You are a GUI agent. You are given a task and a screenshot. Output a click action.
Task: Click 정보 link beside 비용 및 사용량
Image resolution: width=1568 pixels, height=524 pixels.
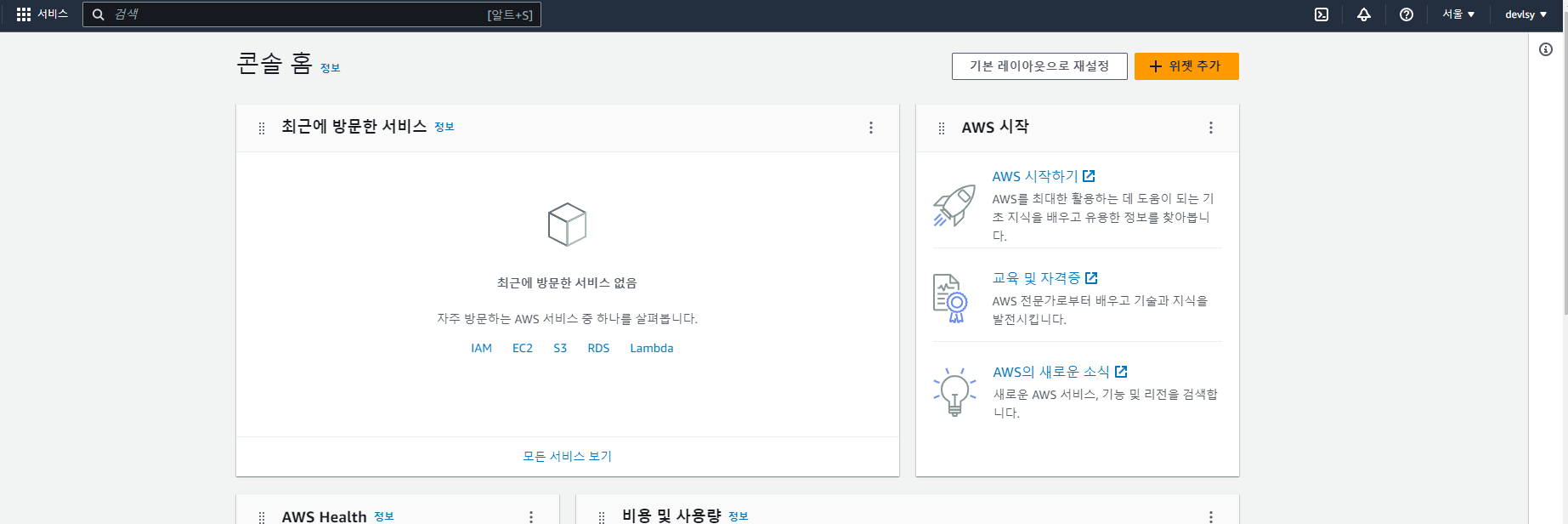click(x=739, y=516)
